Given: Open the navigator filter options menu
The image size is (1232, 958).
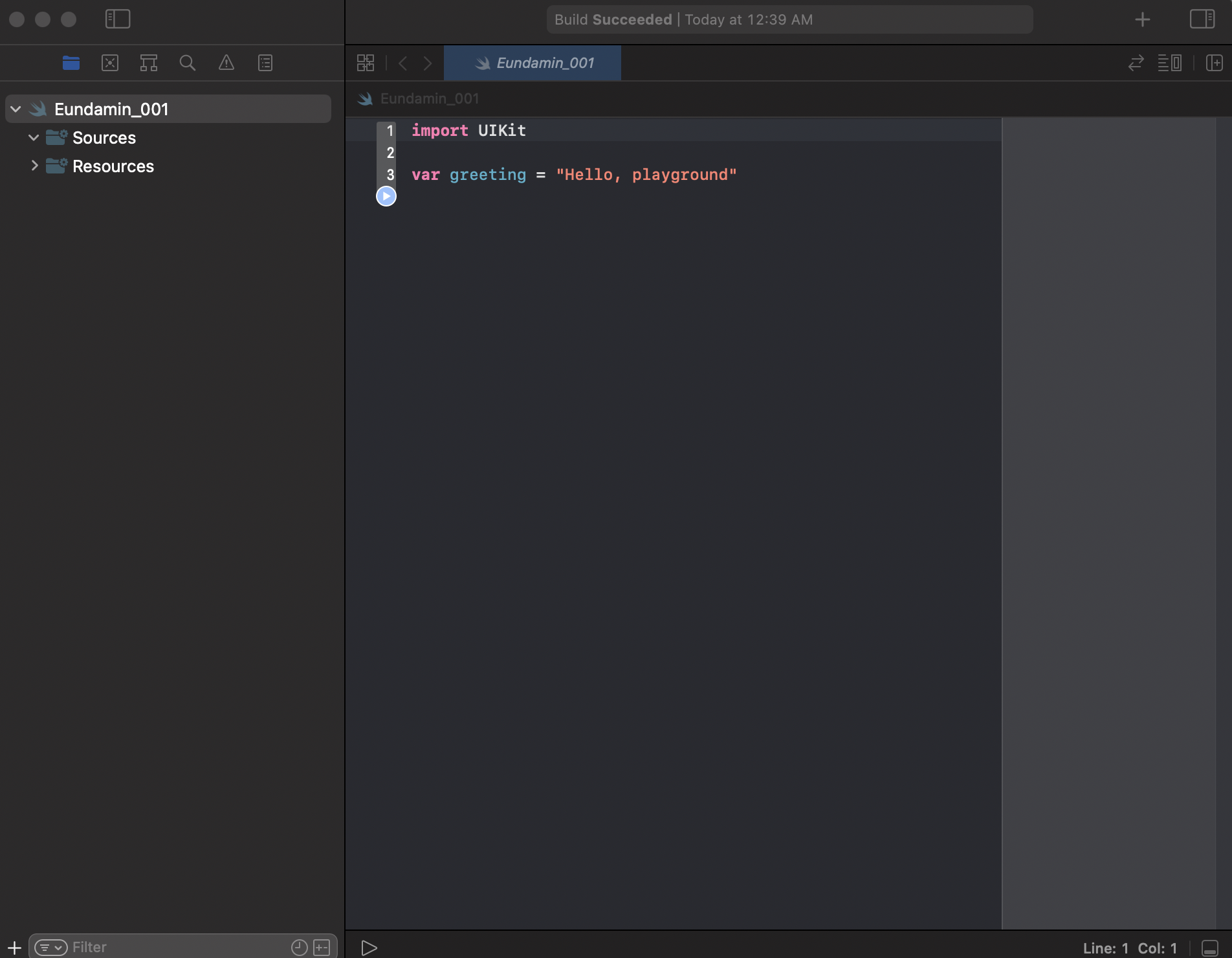Looking at the screenshot, I should click(51, 948).
